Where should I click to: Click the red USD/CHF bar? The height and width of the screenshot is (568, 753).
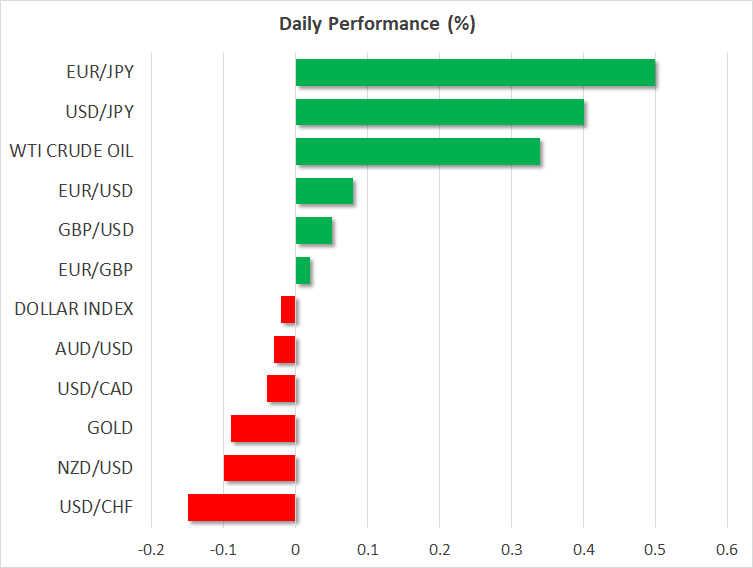click(241, 507)
